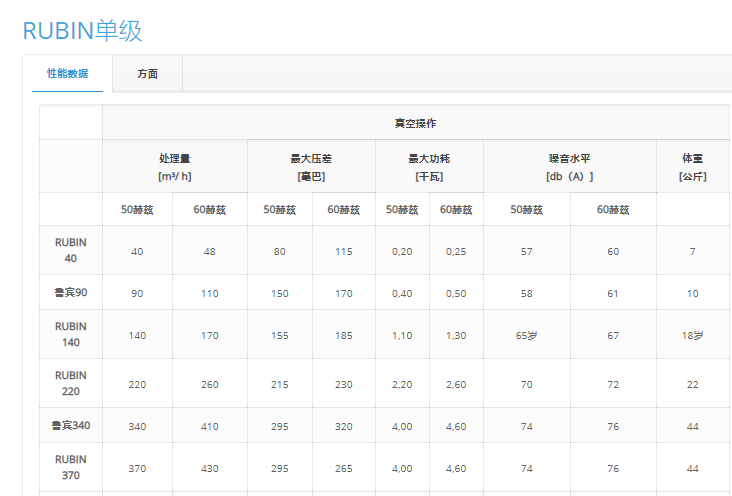This screenshot has width=732, height=496.
Task: Click the 鲁宾340 row label
Action: [70, 425]
